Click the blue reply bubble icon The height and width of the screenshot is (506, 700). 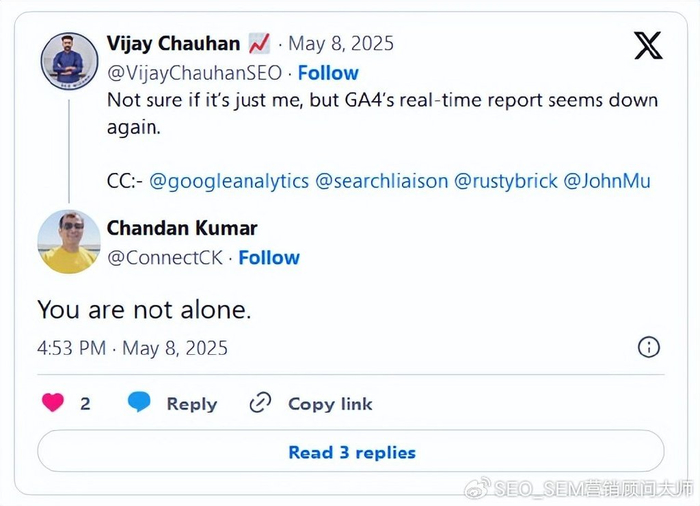(139, 403)
